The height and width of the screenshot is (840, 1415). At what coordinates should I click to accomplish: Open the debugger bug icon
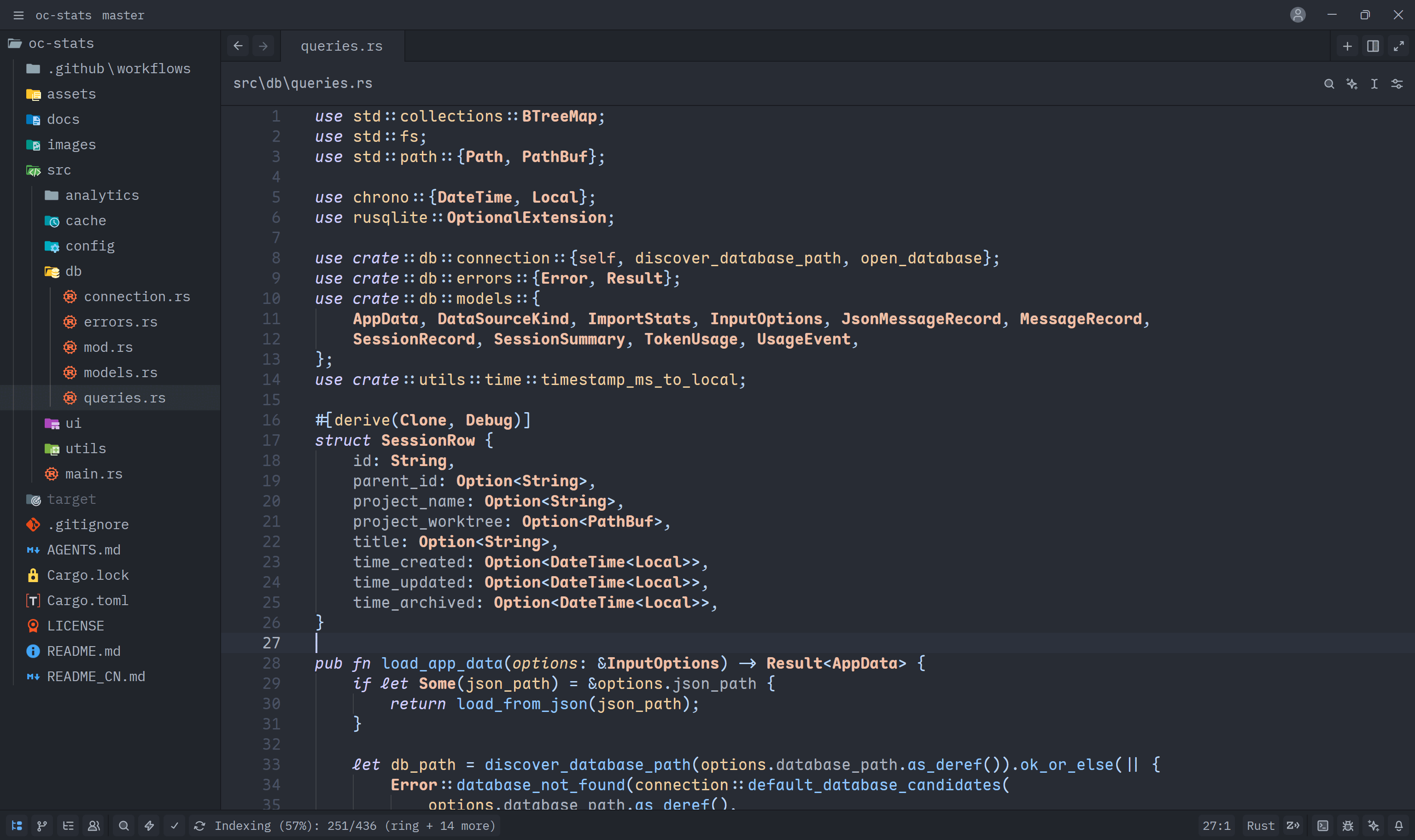(1348, 826)
